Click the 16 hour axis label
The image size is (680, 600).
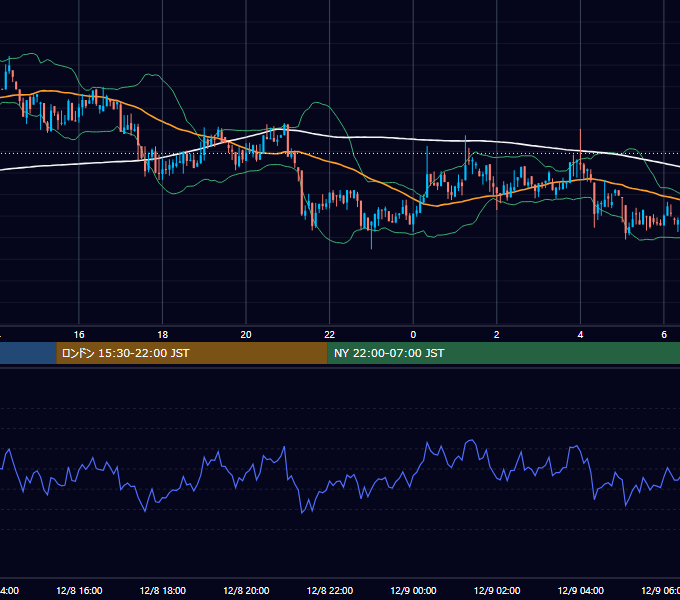click(79, 335)
